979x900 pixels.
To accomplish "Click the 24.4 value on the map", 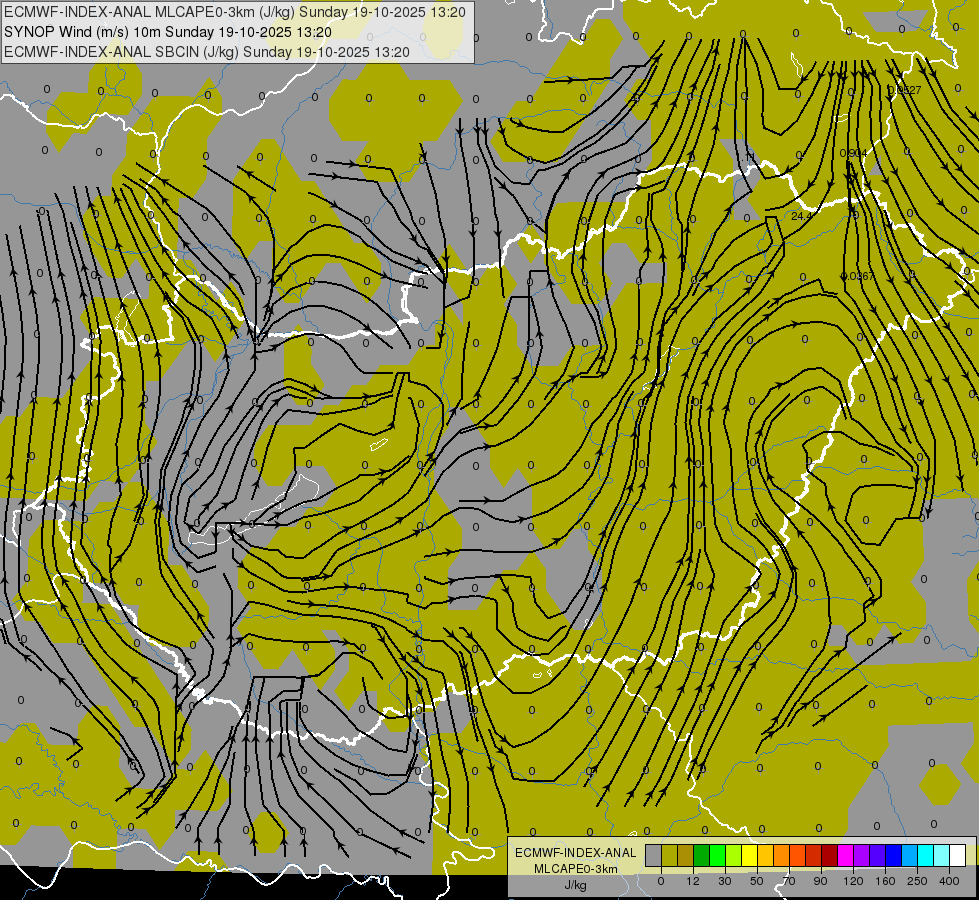I will [x=801, y=216].
